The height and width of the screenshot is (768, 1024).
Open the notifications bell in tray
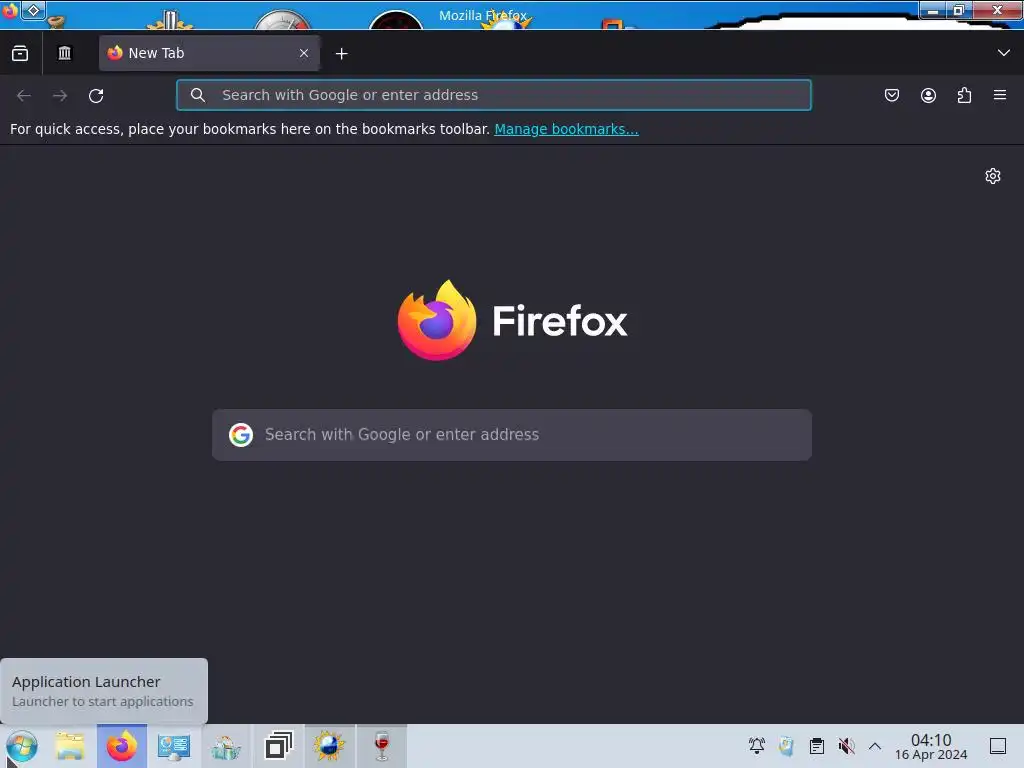[x=757, y=746]
